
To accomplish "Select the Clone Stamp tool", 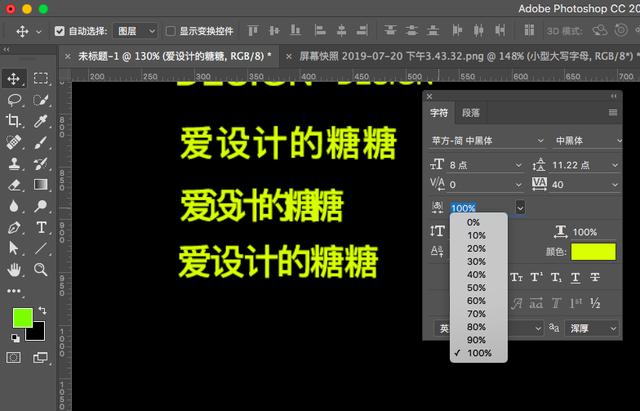I will (x=14, y=163).
